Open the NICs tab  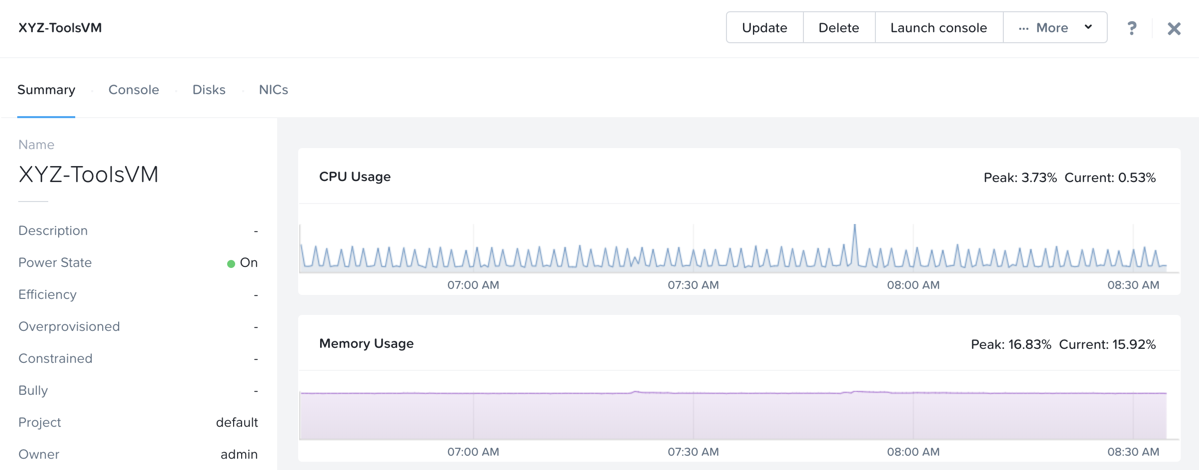click(x=273, y=89)
